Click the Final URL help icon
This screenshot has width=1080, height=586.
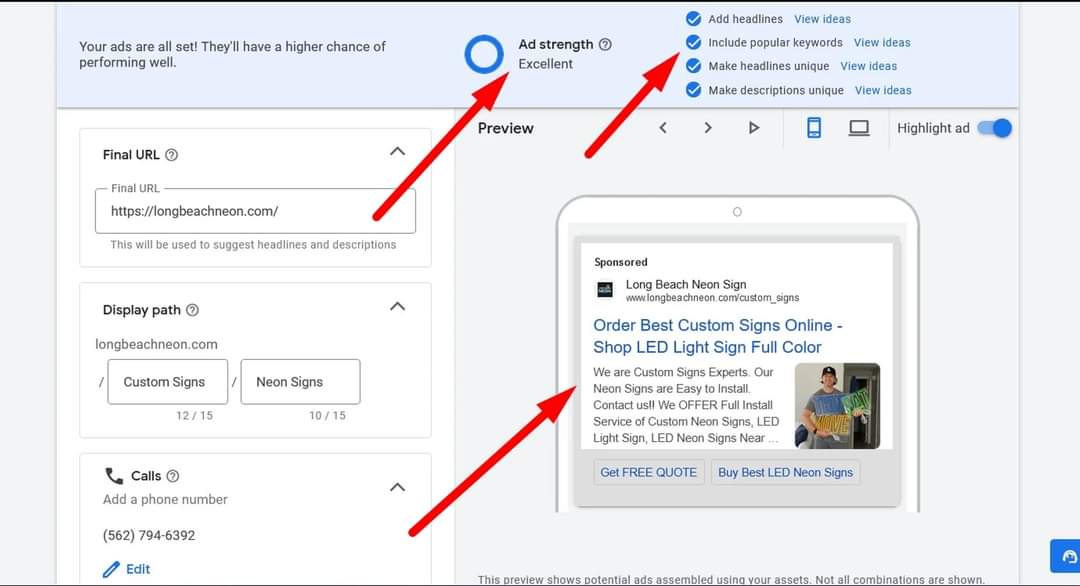click(172, 155)
